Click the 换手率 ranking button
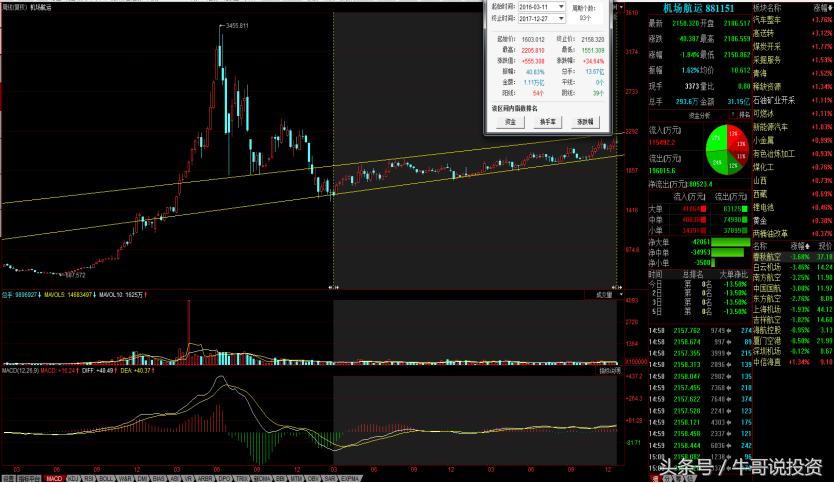This screenshot has width=834, height=483. click(x=547, y=122)
